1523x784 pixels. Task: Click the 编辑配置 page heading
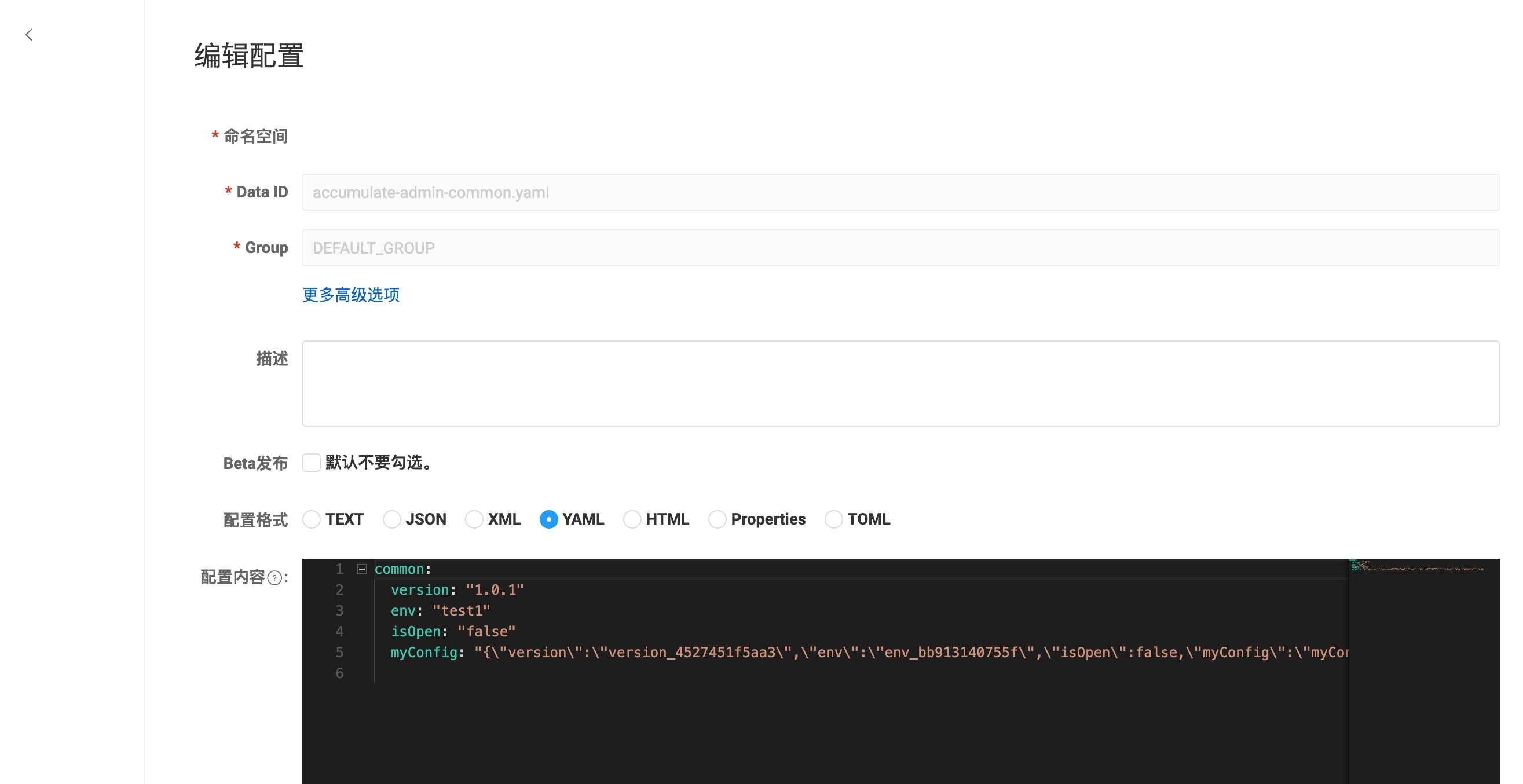[249, 56]
